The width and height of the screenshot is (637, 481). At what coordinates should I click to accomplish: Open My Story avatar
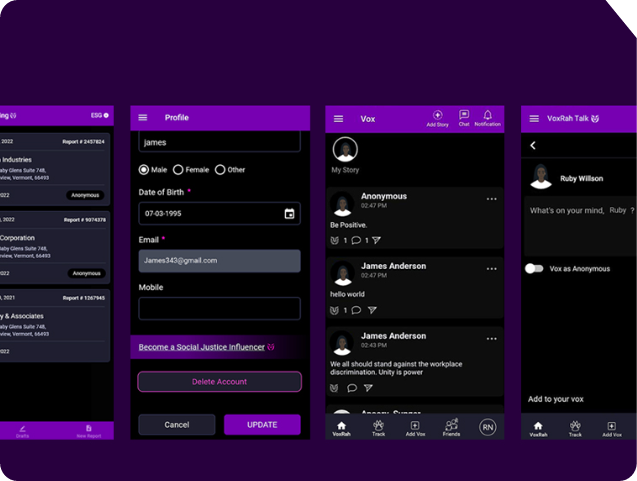[345, 150]
